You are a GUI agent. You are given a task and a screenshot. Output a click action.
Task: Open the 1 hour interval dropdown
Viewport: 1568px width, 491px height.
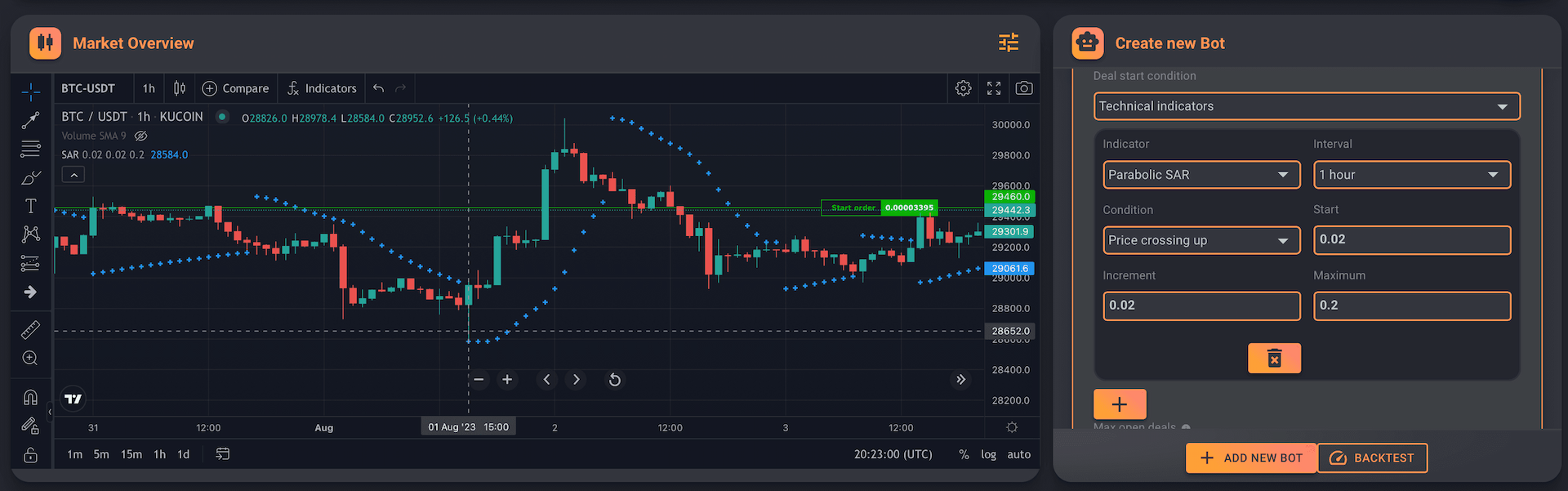(1411, 175)
